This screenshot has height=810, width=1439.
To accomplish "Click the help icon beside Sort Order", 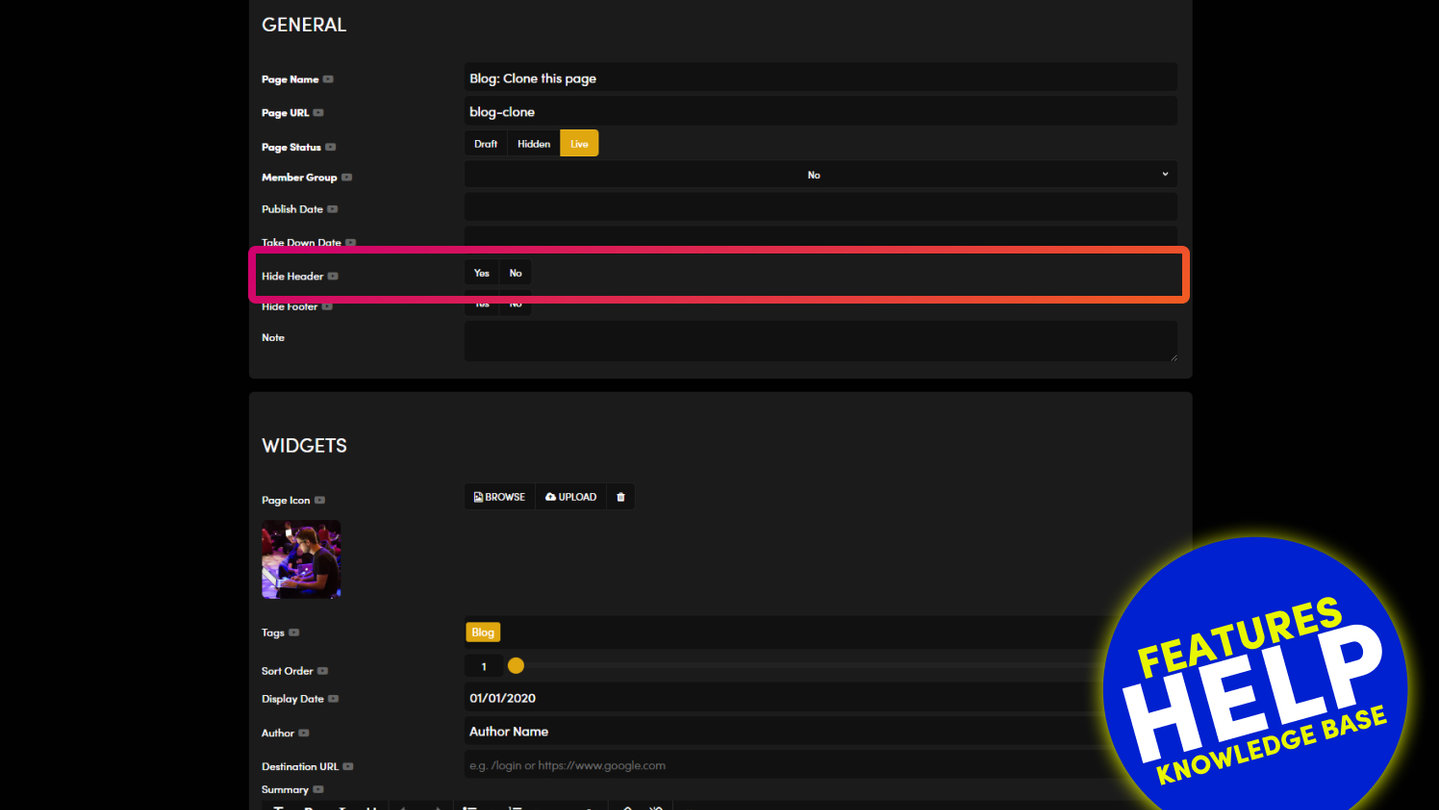I will [x=323, y=671].
